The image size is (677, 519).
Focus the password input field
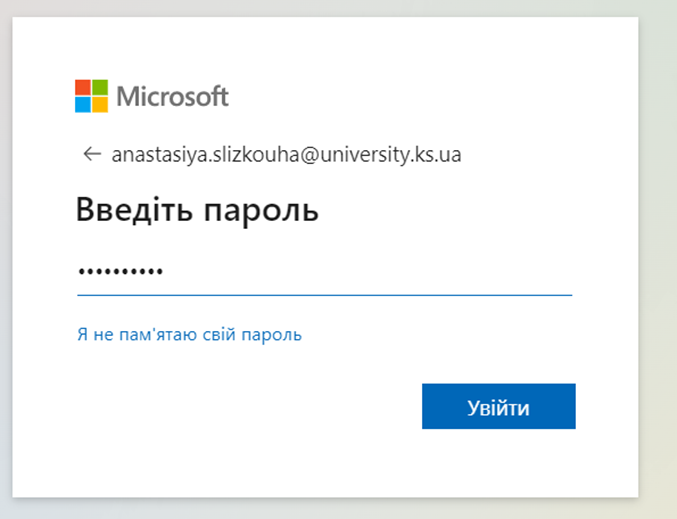coord(325,272)
